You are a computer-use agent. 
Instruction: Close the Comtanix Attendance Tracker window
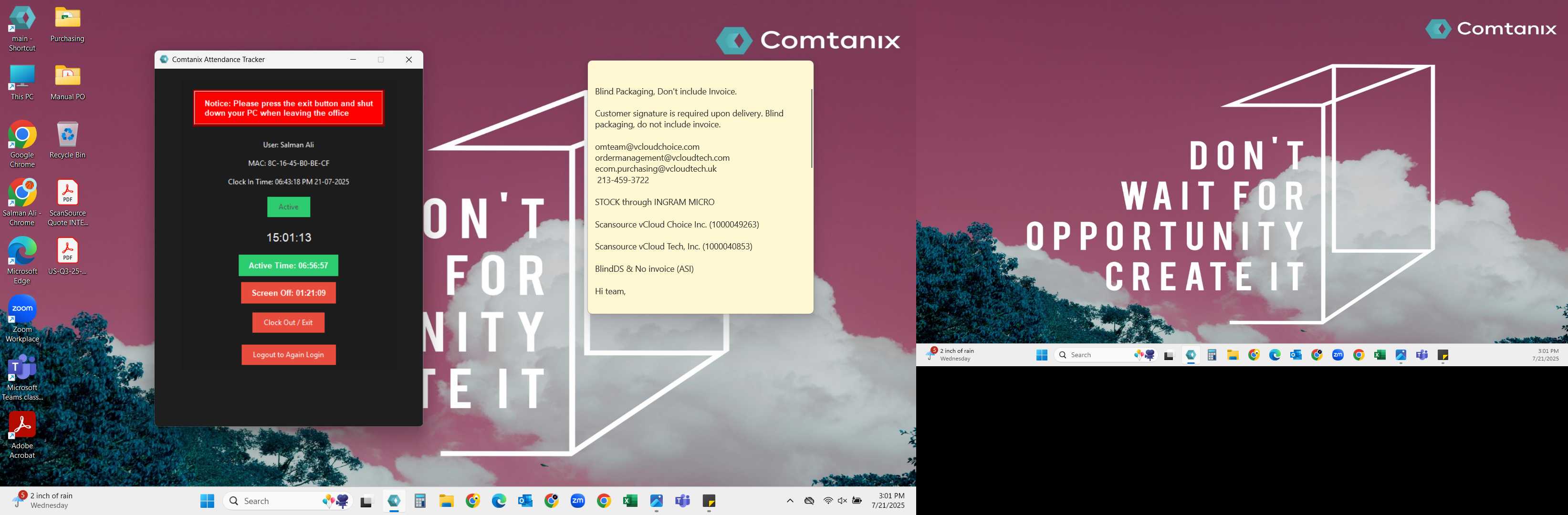(x=409, y=60)
